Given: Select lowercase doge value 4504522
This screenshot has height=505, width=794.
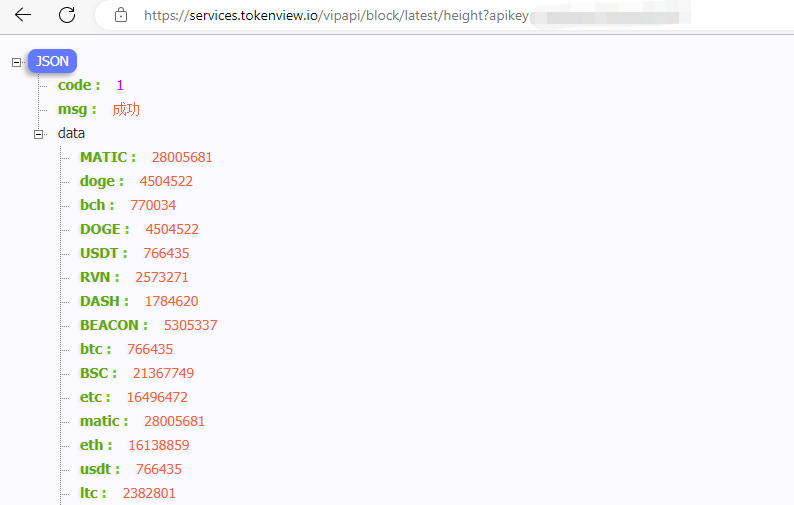Looking at the screenshot, I should [x=166, y=181].
